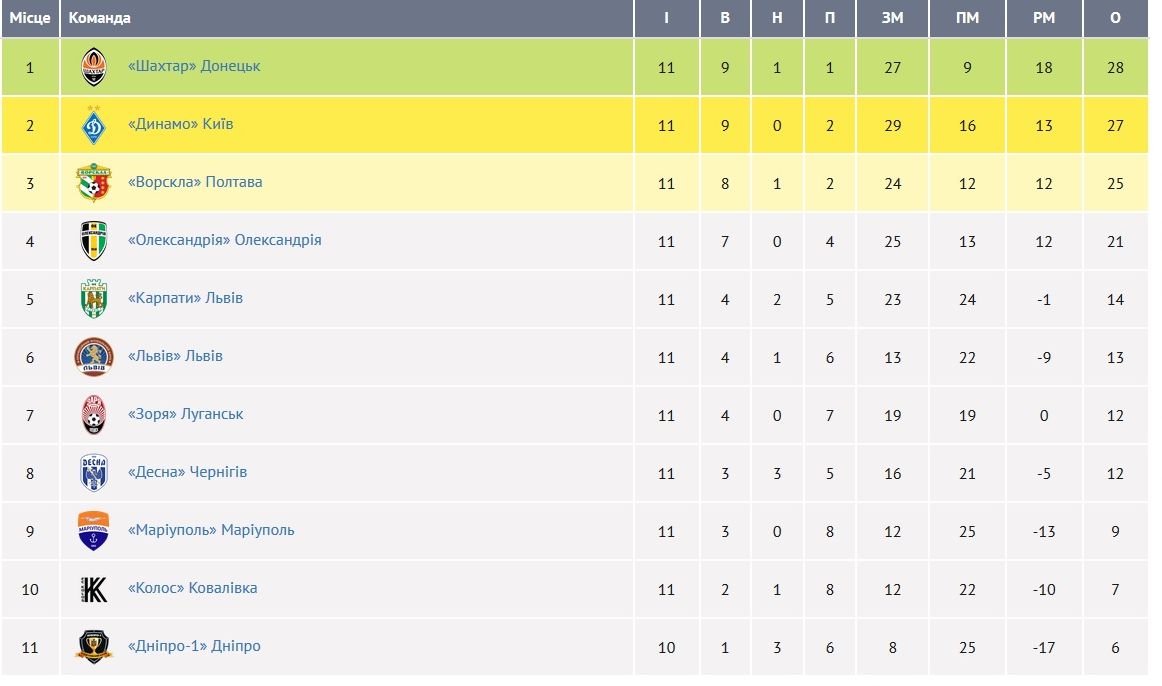The width and height of the screenshot is (1162, 686).
Task: Click the Dynamo Kyiv club crest
Action: (x=94, y=125)
